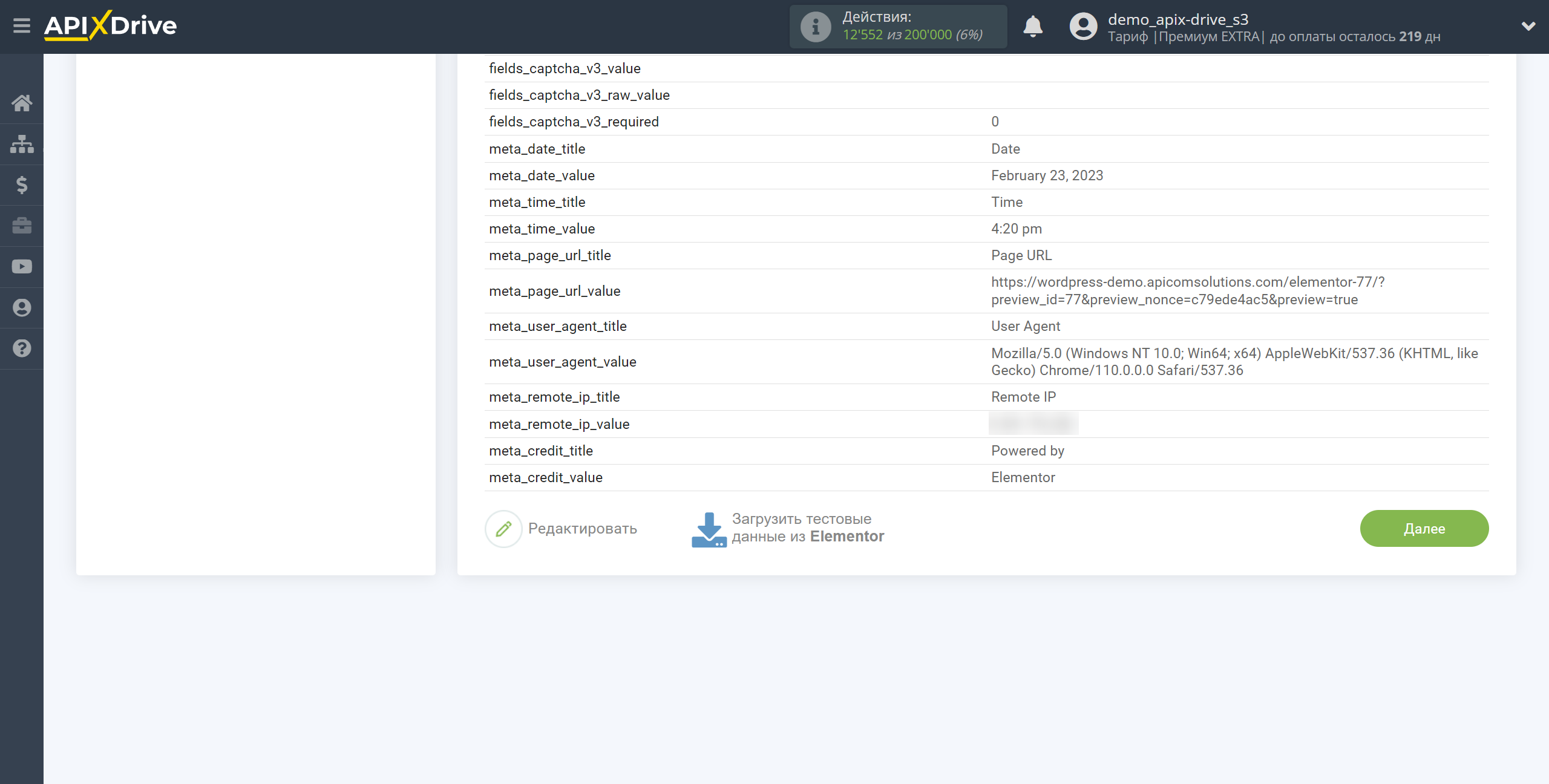Open the profile sidebar icon
1549x784 pixels.
click(22, 308)
